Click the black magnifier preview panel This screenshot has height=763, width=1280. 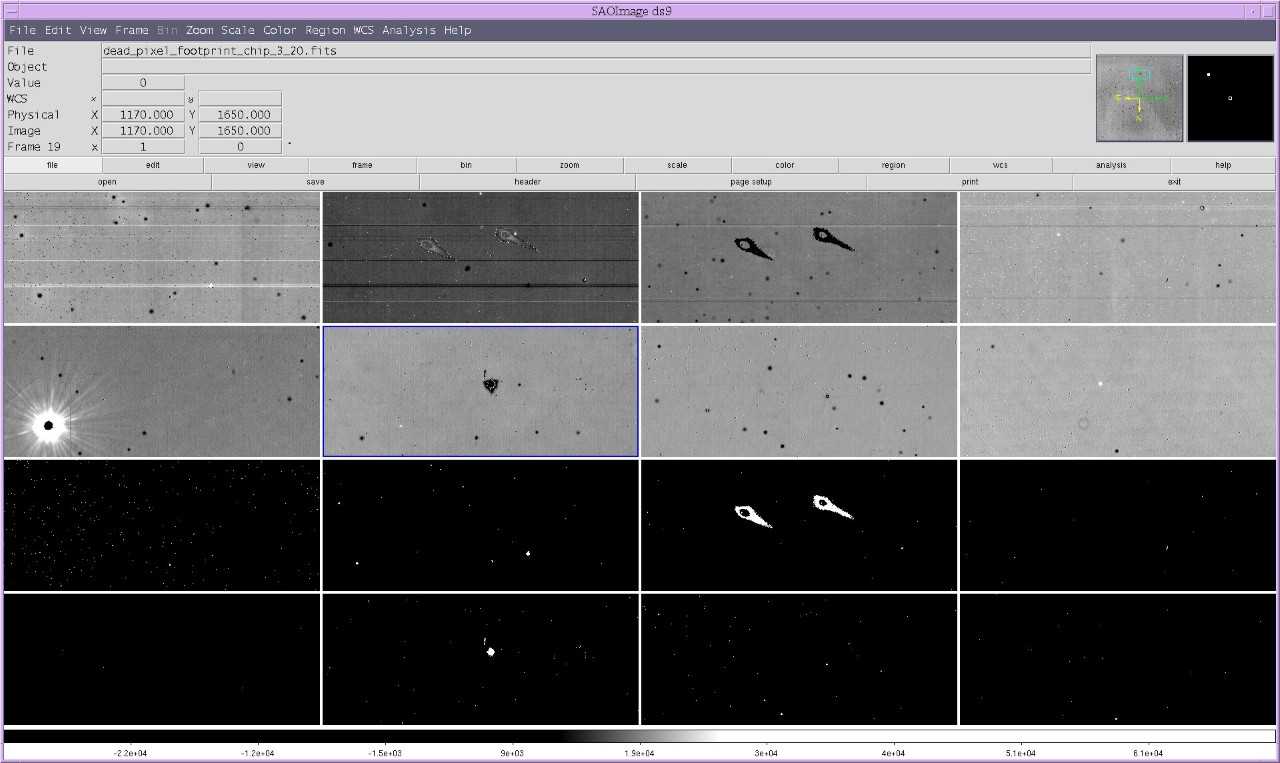pos(1229,97)
